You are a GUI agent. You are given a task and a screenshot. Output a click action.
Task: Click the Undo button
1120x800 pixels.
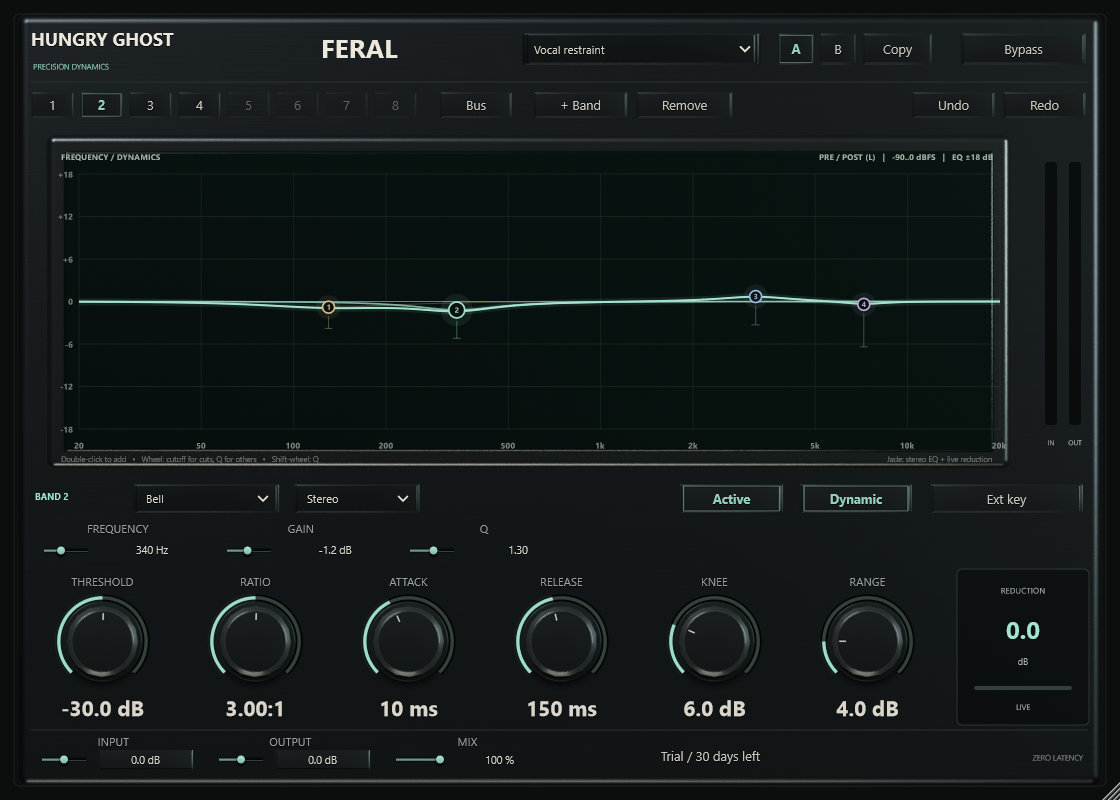[953, 105]
